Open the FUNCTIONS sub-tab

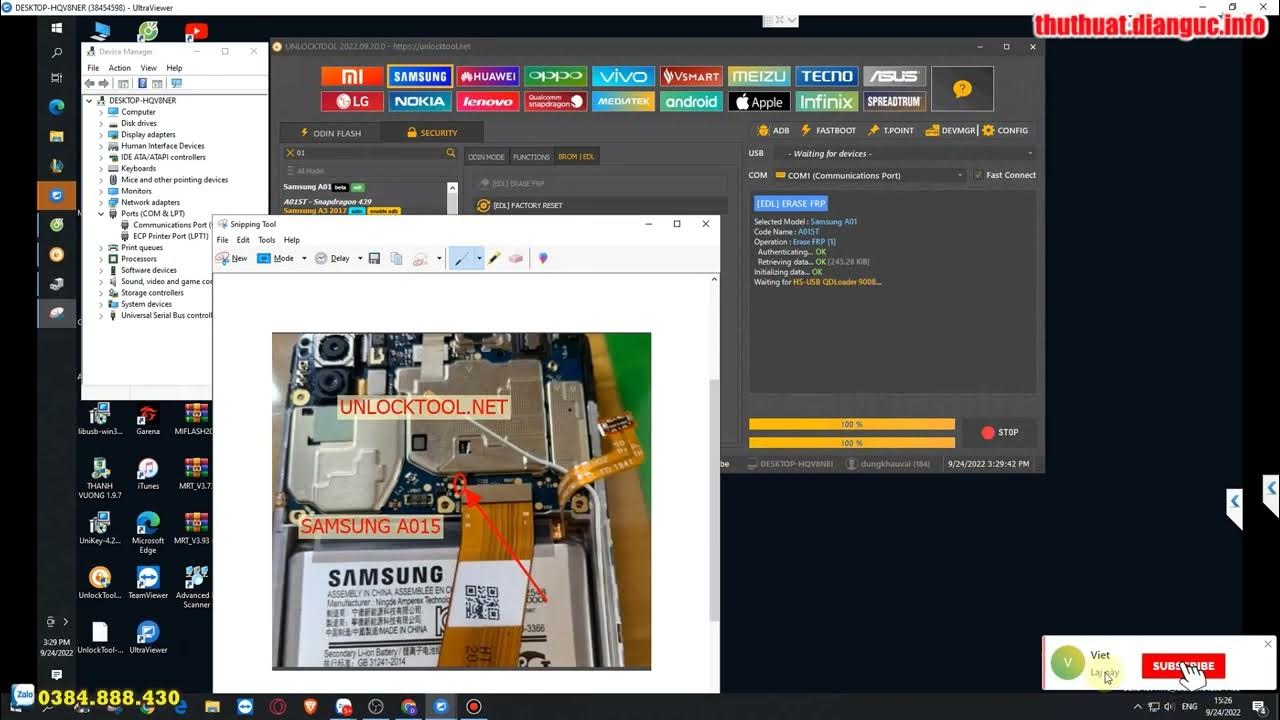[531, 157]
